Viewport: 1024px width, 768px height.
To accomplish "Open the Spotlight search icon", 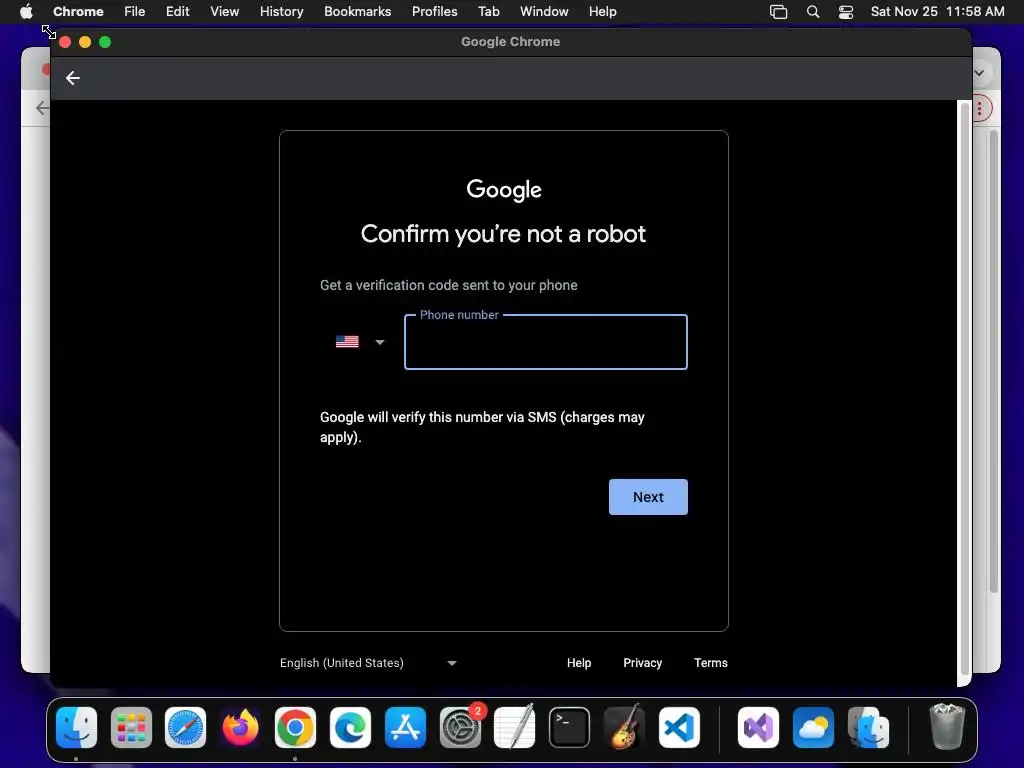I will tap(813, 12).
